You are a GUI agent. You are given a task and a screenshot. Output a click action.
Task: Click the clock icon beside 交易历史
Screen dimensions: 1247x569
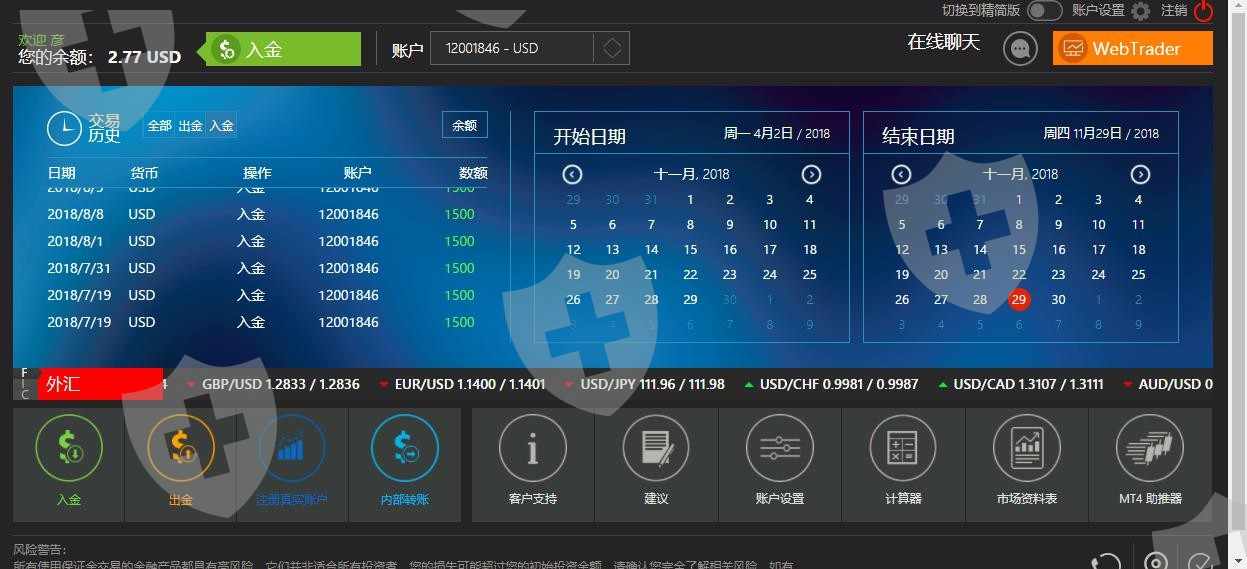coord(64,128)
